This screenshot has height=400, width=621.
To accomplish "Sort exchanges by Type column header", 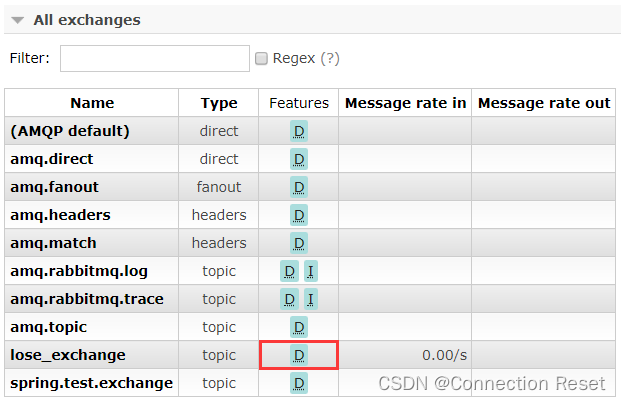I will pos(219,103).
